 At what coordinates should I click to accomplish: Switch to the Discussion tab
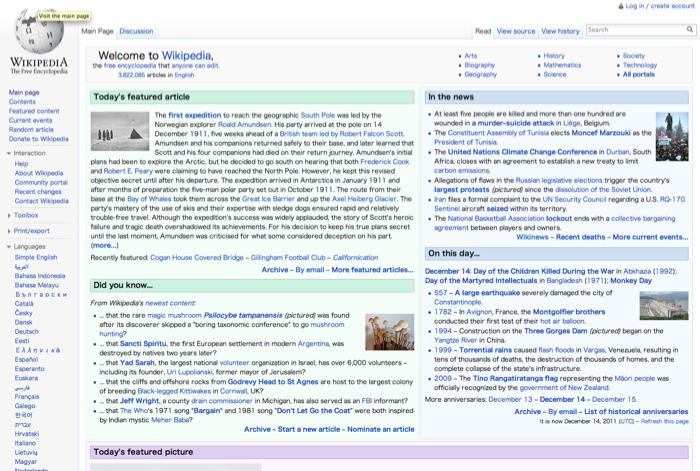(x=136, y=31)
